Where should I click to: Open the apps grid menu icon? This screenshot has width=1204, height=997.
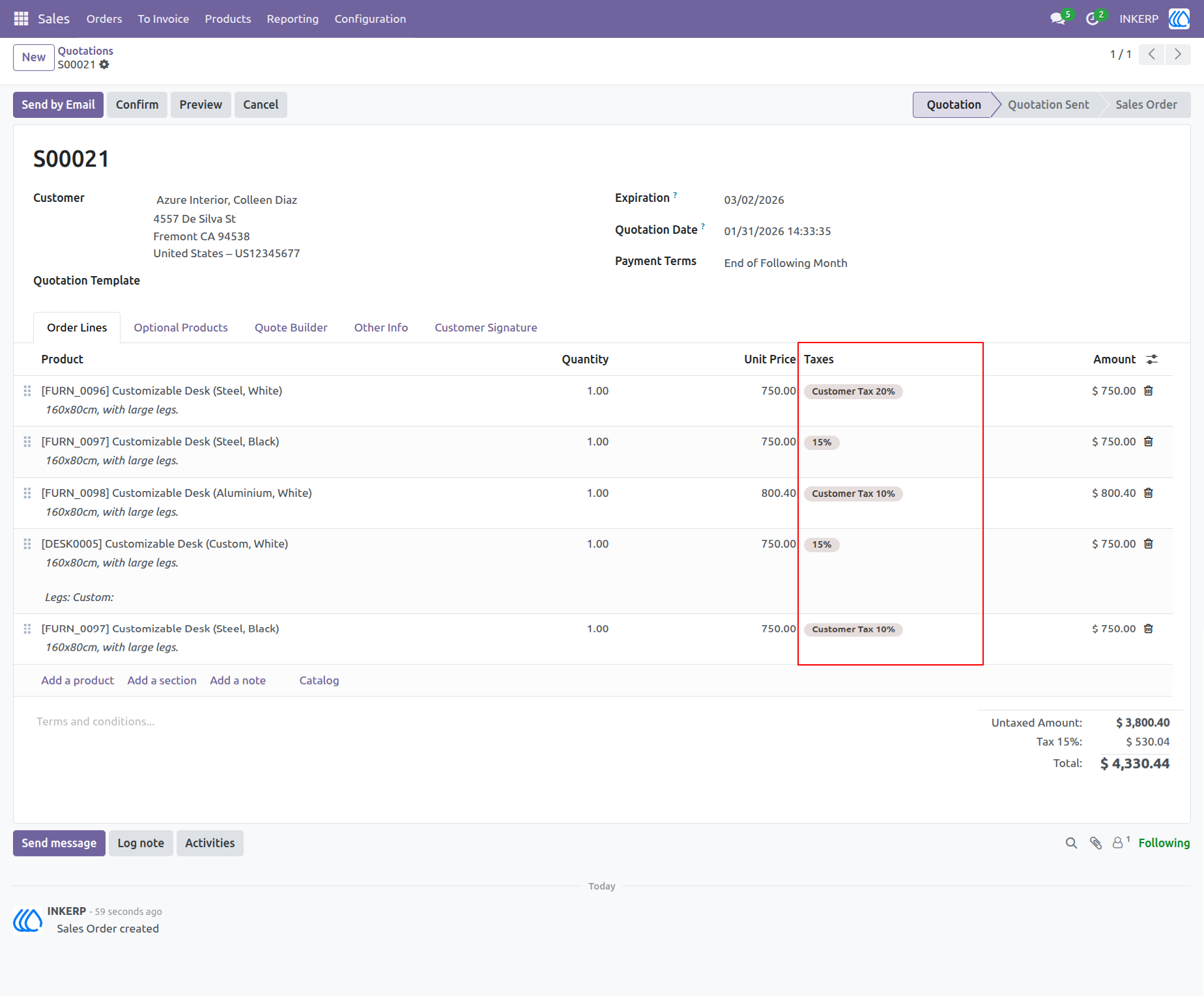click(x=21, y=19)
